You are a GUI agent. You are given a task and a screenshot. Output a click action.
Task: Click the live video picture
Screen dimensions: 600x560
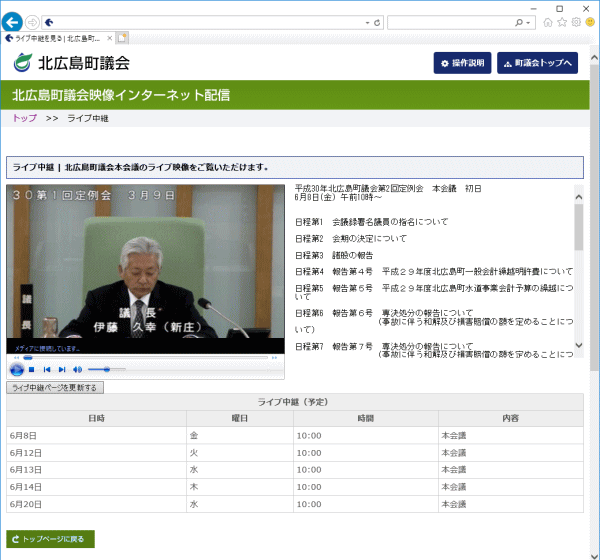[x=145, y=261]
